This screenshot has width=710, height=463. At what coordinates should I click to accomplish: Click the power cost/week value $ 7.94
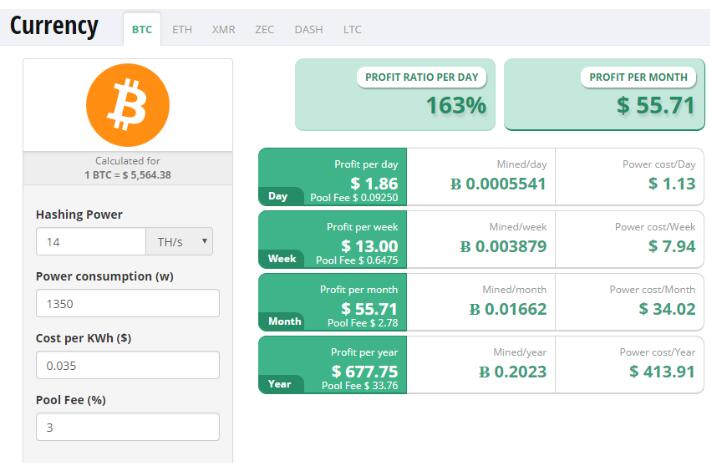[x=672, y=246]
